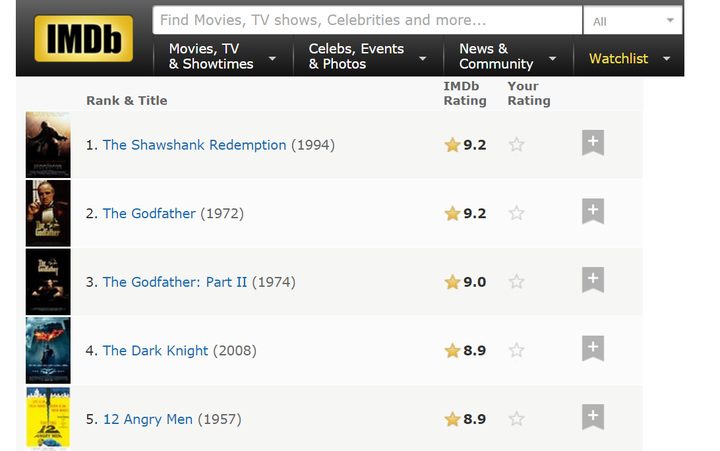
Task: Add The Godfather: Part II to watchlist
Action: coord(593,280)
